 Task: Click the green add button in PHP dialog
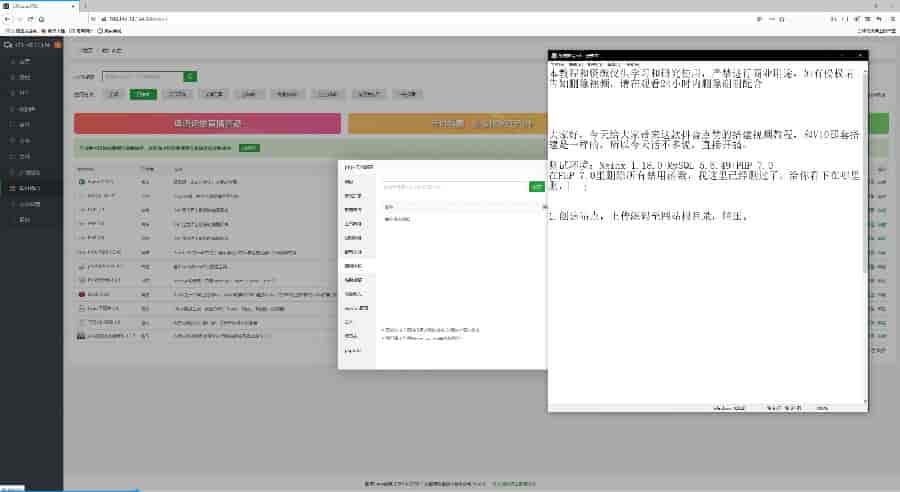click(537, 186)
